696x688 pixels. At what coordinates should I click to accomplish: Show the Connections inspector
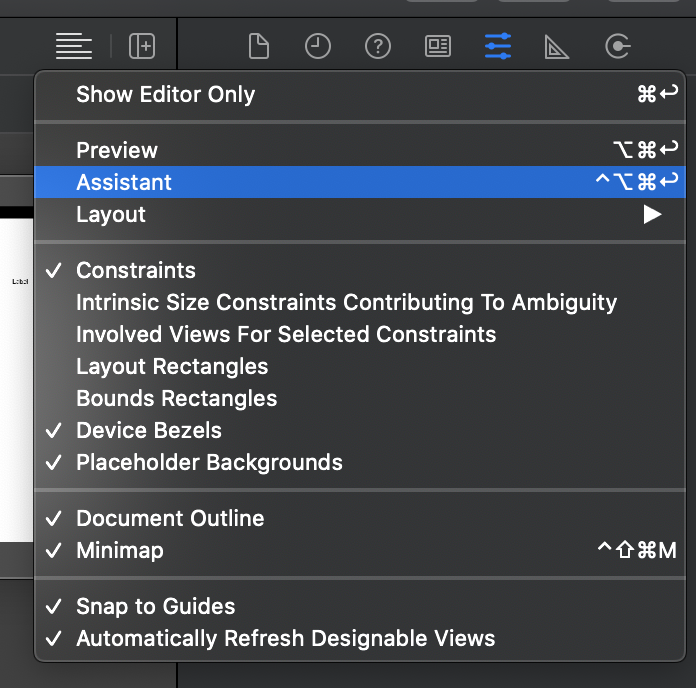coord(618,46)
